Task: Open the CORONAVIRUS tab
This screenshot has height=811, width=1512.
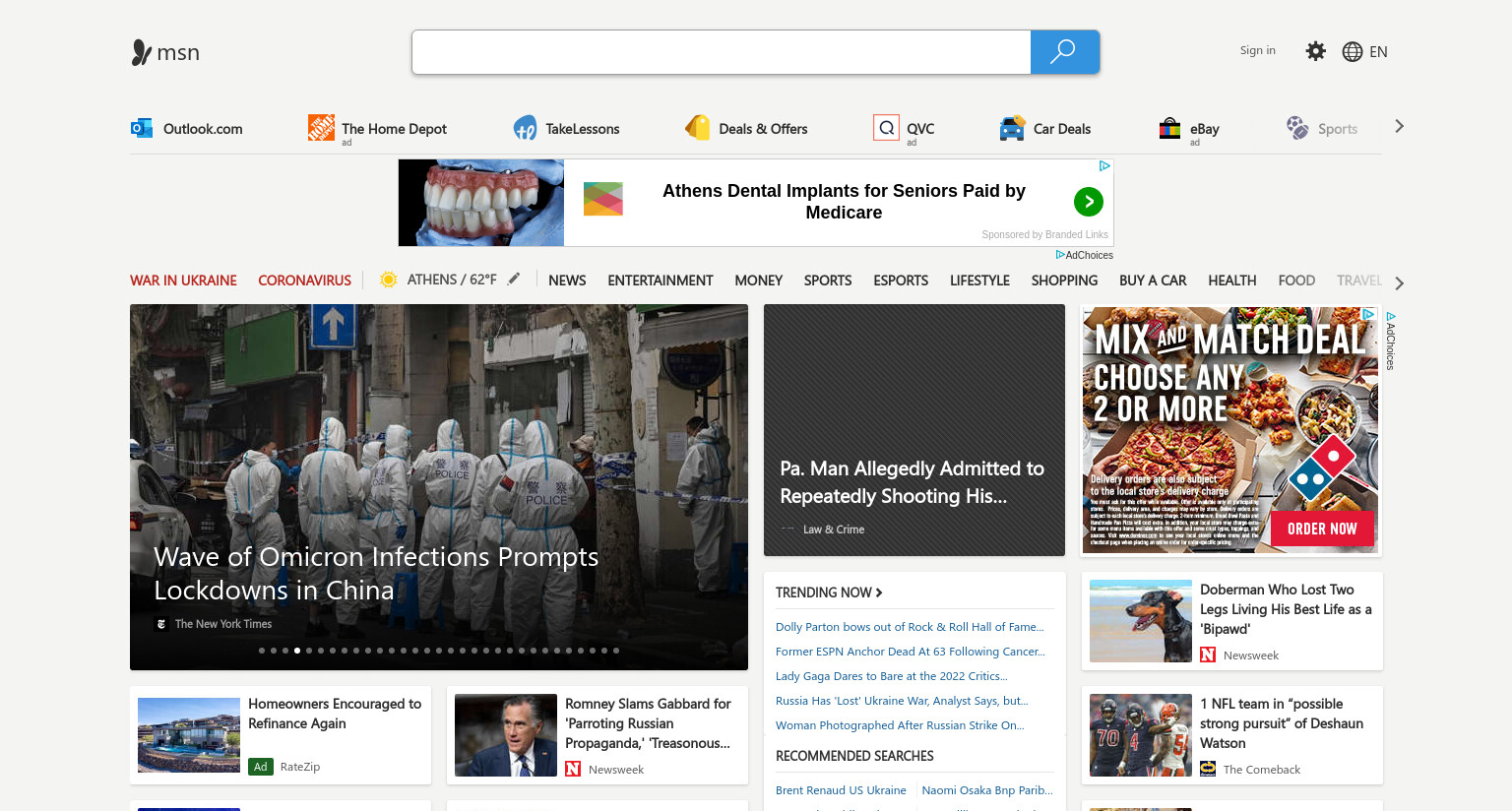Action: point(304,281)
